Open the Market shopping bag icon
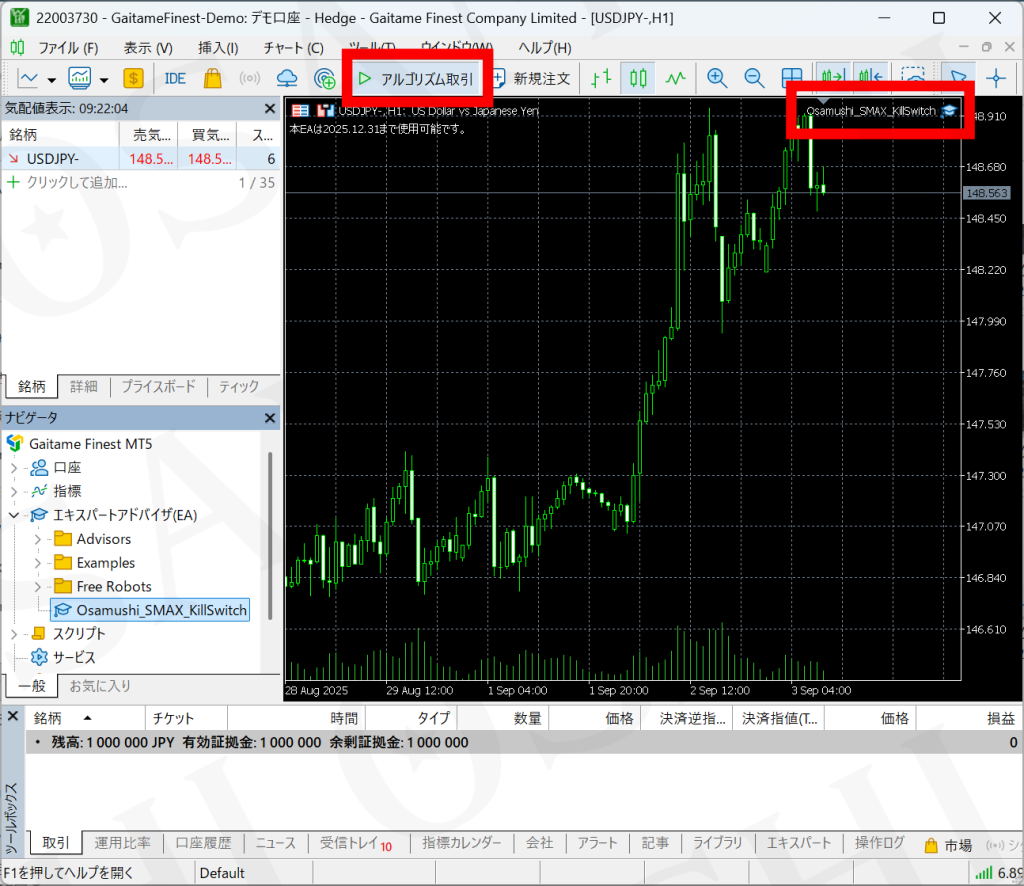The image size is (1024, 886). 212,78
